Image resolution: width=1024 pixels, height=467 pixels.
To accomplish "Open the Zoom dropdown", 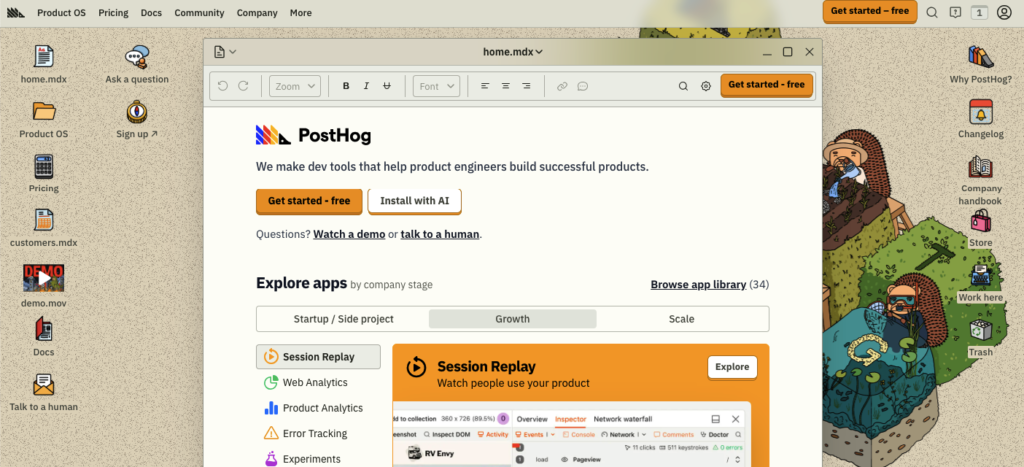I will pyautogui.click(x=295, y=86).
